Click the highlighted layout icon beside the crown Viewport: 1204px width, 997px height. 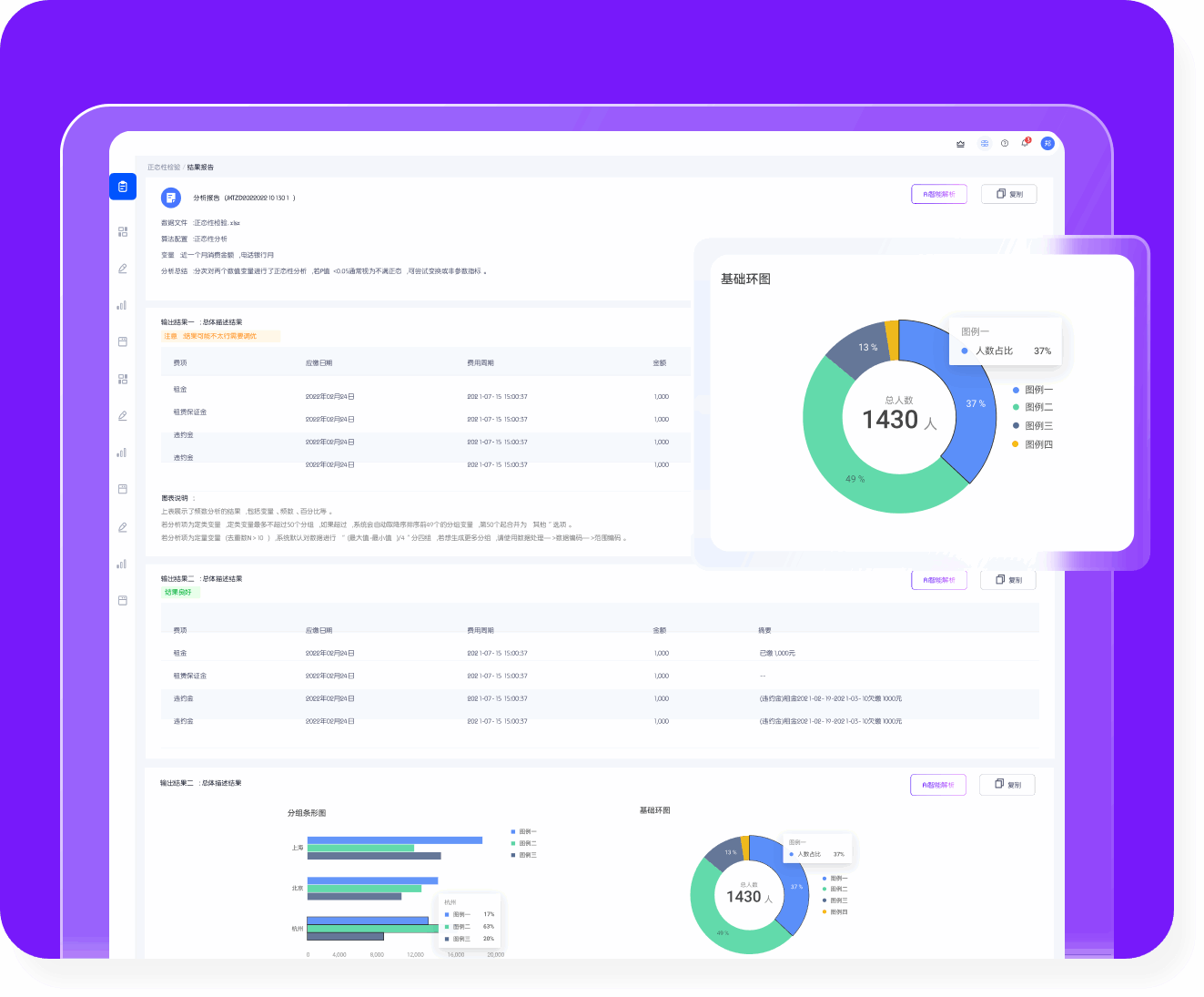[984, 144]
